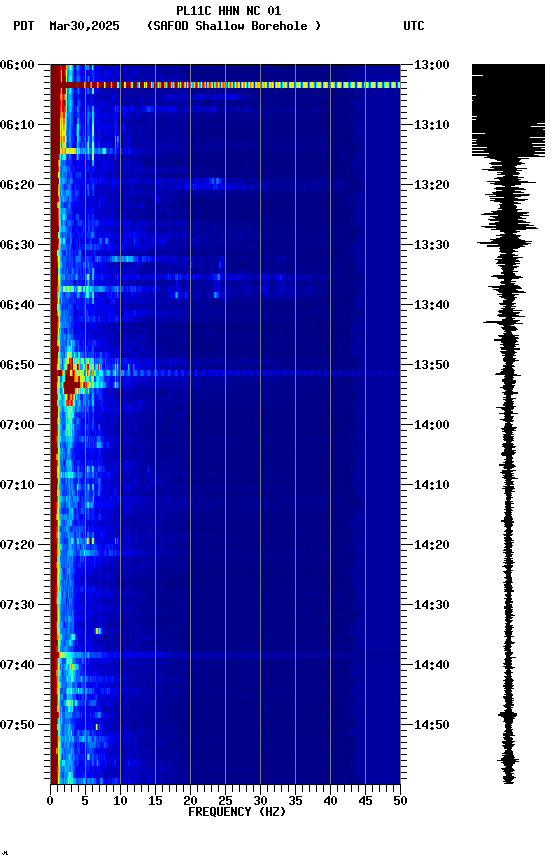Click the 10 Hz frequency tick label

120,801
